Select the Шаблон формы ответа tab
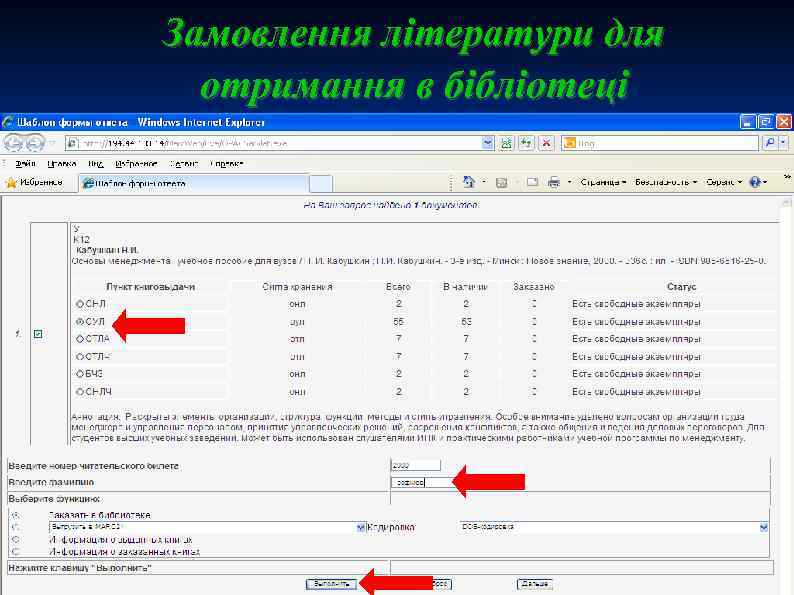The width and height of the screenshot is (794, 595). point(192,183)
